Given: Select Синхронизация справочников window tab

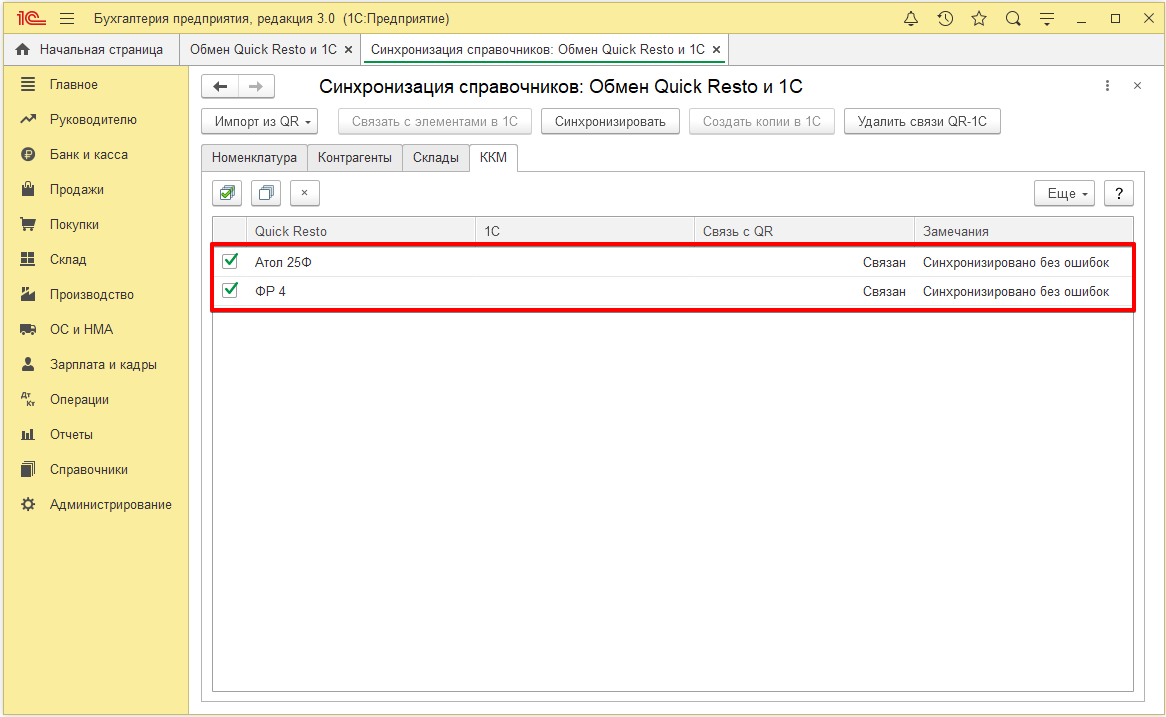Looking at the screenshot, I should click(538, 49).
